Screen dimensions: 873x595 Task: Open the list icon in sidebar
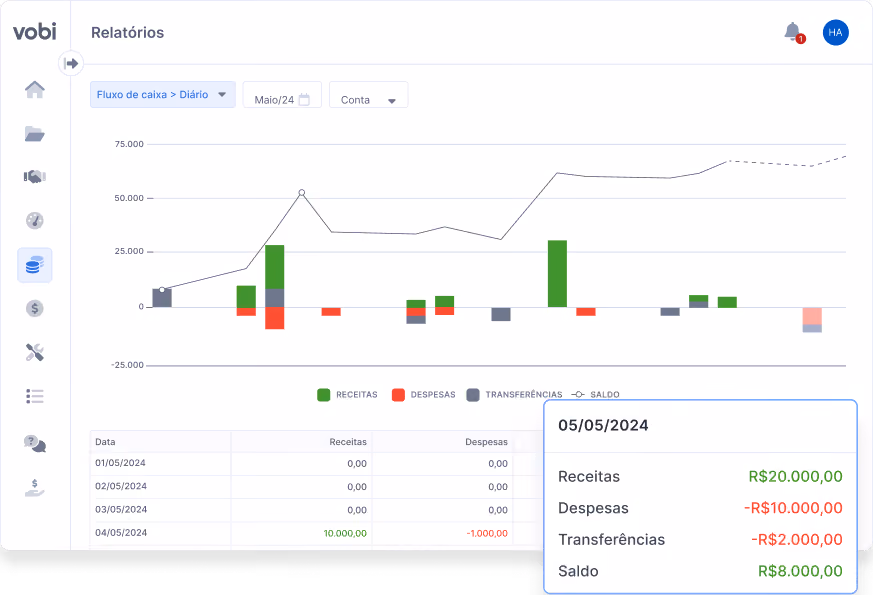[35, 396]
